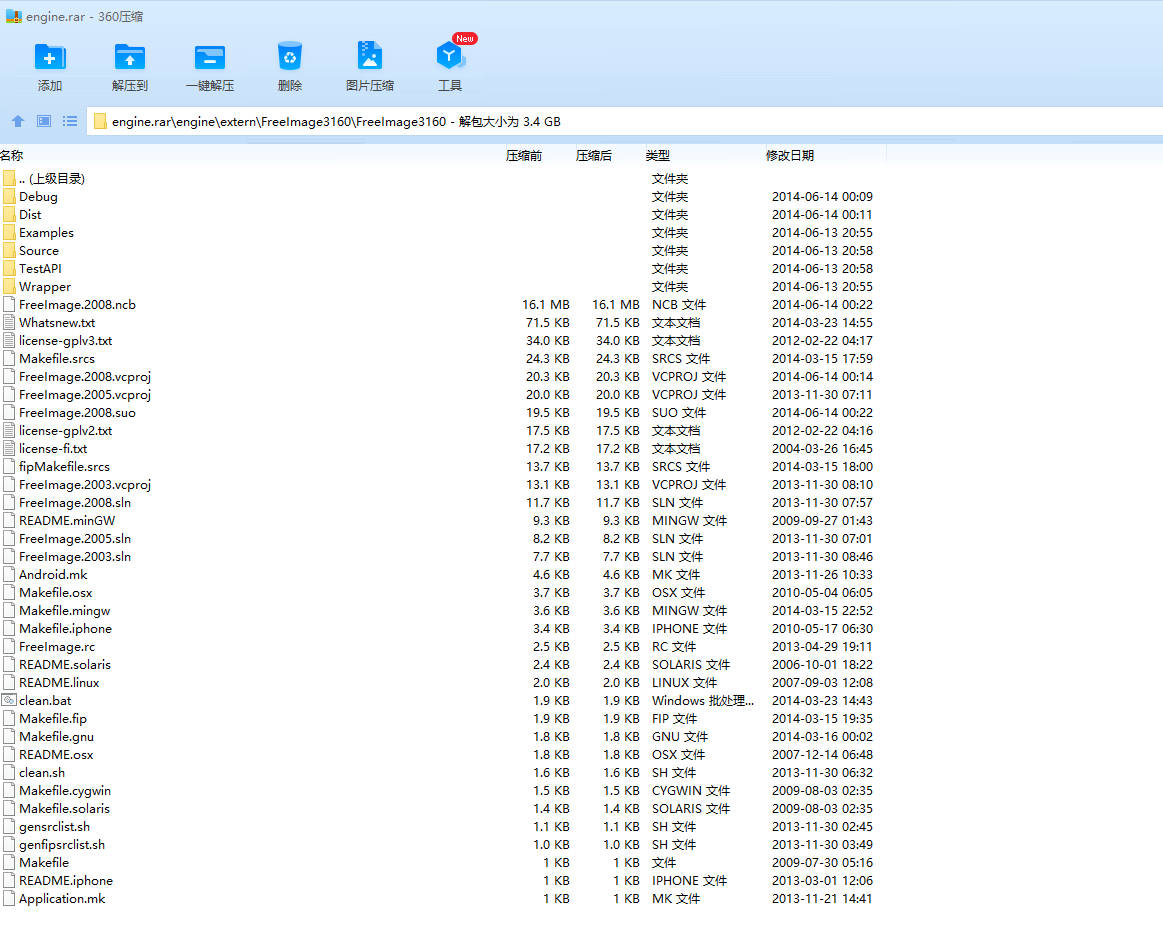Click the Delete (删除) recycle icon
The width and height of the screenshot is (1163, 931).
coord(289,57)
